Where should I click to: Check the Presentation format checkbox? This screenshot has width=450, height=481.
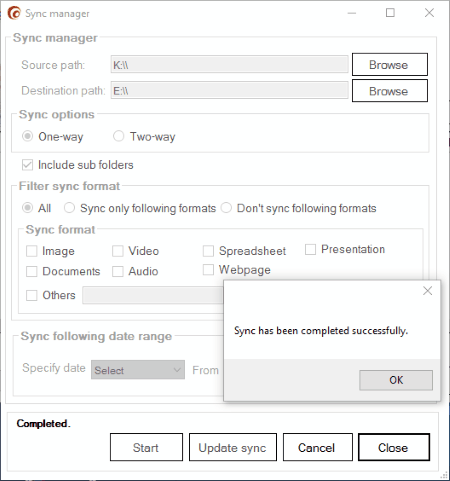coord(310,249)
